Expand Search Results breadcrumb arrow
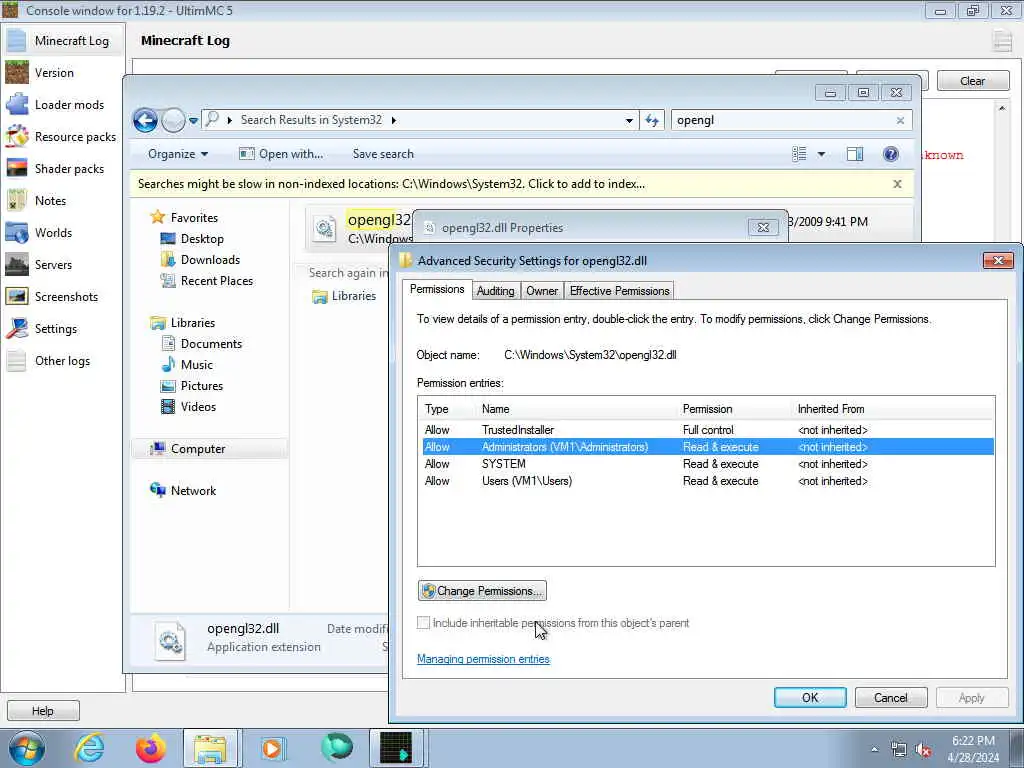This screenshot has height=768, width=1024. (x=394, y=120)
